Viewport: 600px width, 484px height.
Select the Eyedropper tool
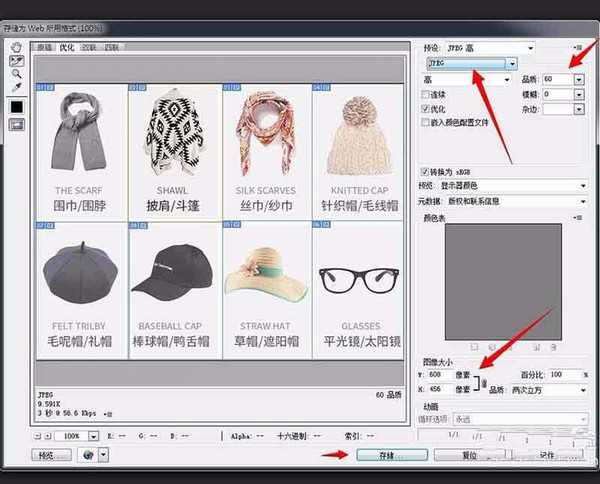pyautogui.click(x=16, y=86)
